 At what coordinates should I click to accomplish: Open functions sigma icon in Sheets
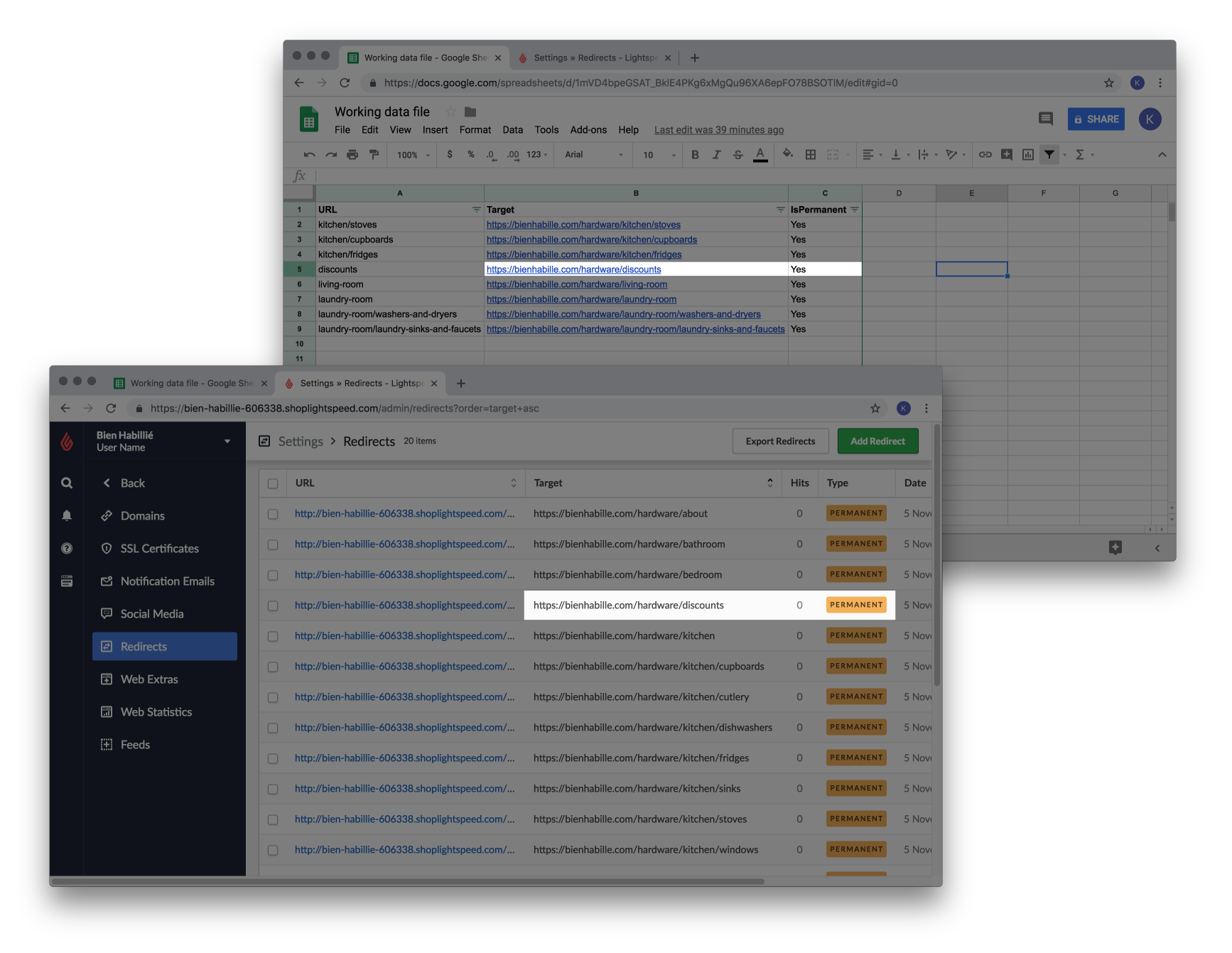1080,154
